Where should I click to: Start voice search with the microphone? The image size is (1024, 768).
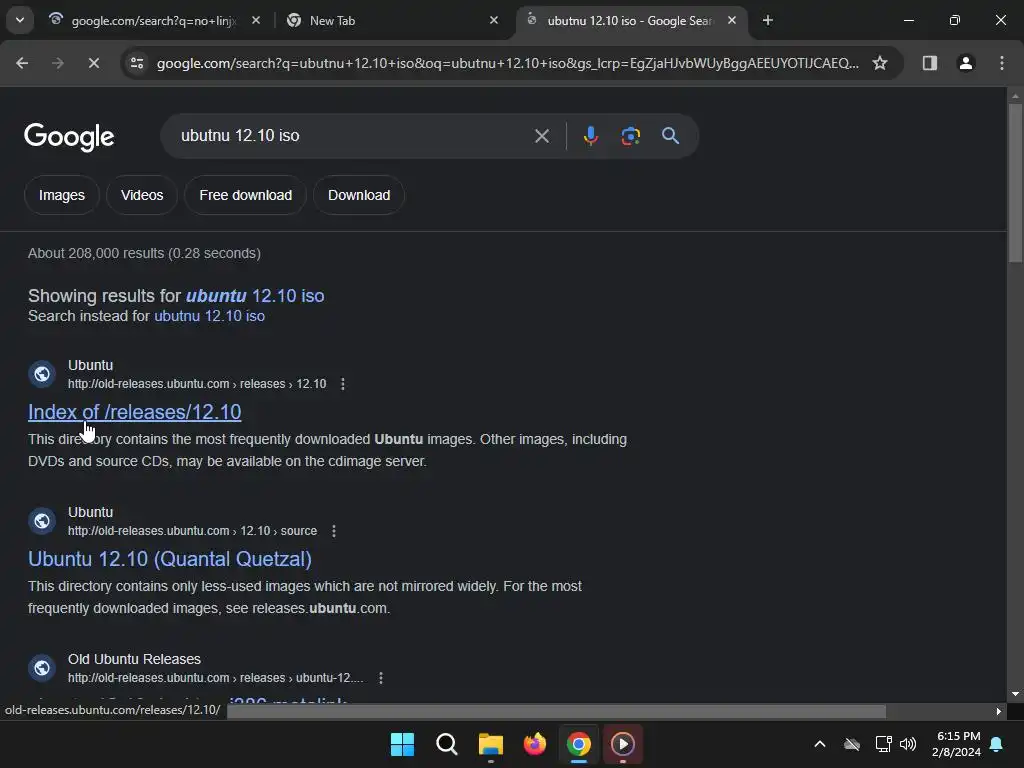point(590,136)
